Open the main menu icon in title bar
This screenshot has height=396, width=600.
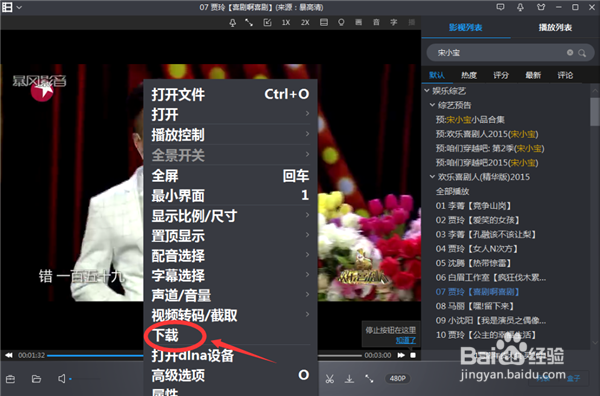(7, 7)
